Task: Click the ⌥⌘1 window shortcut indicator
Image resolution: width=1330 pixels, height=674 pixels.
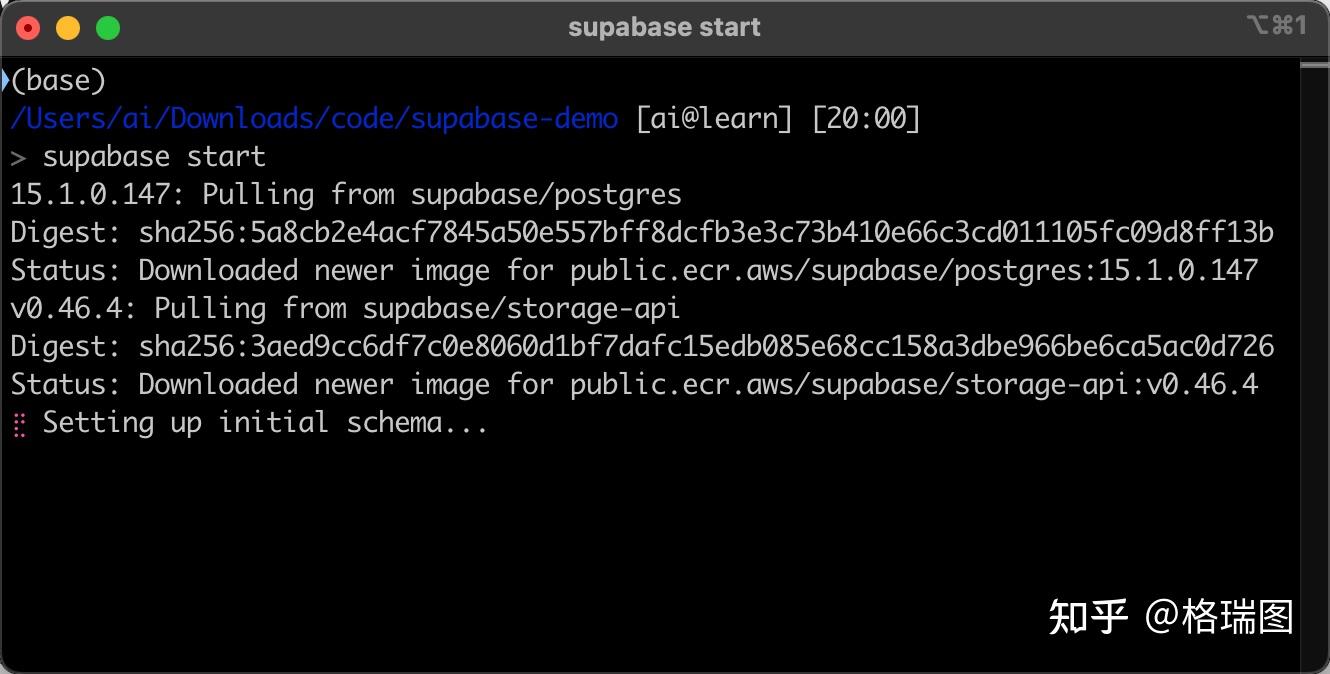Action: 1276,26
